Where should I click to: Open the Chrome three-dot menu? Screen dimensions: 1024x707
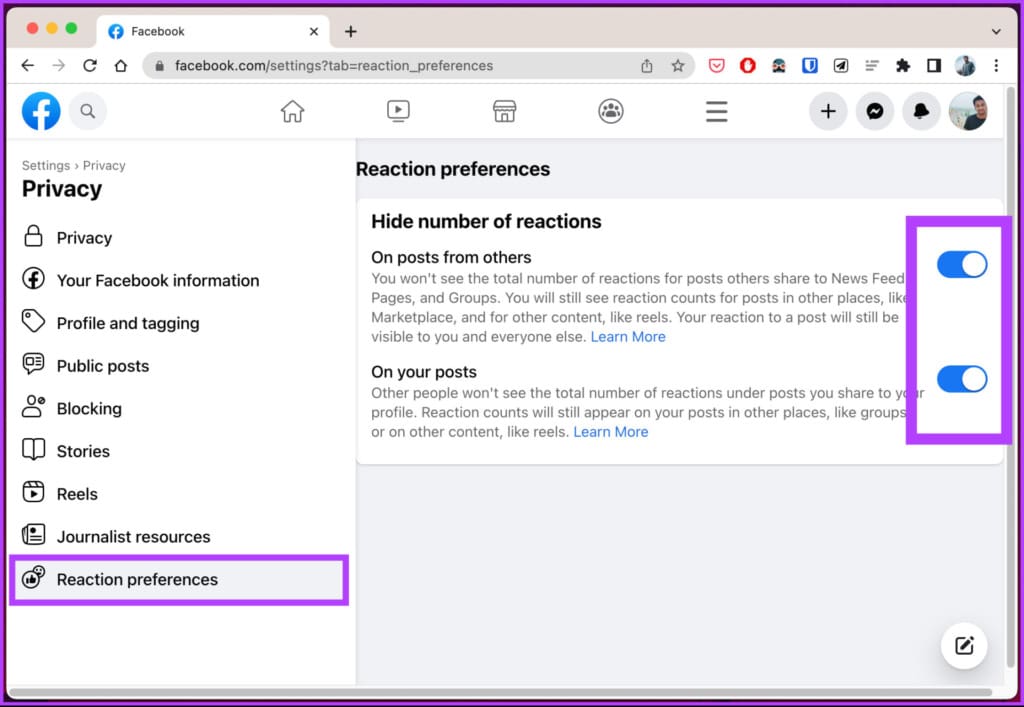pyautogui.click(x=996, y=65)
